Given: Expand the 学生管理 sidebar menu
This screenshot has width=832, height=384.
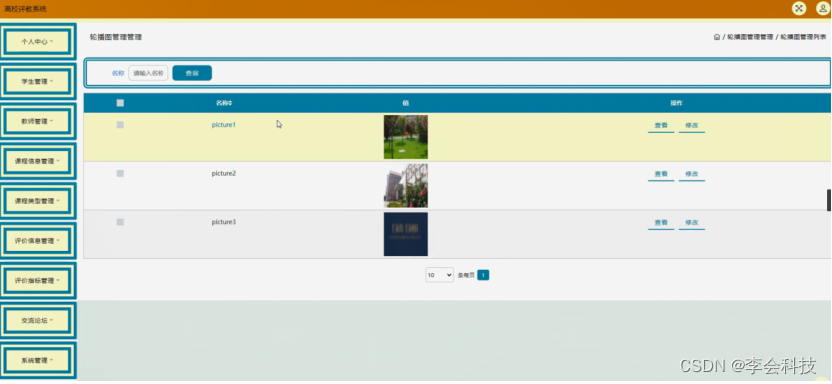Looking at the screenshot, I should 38,81.
